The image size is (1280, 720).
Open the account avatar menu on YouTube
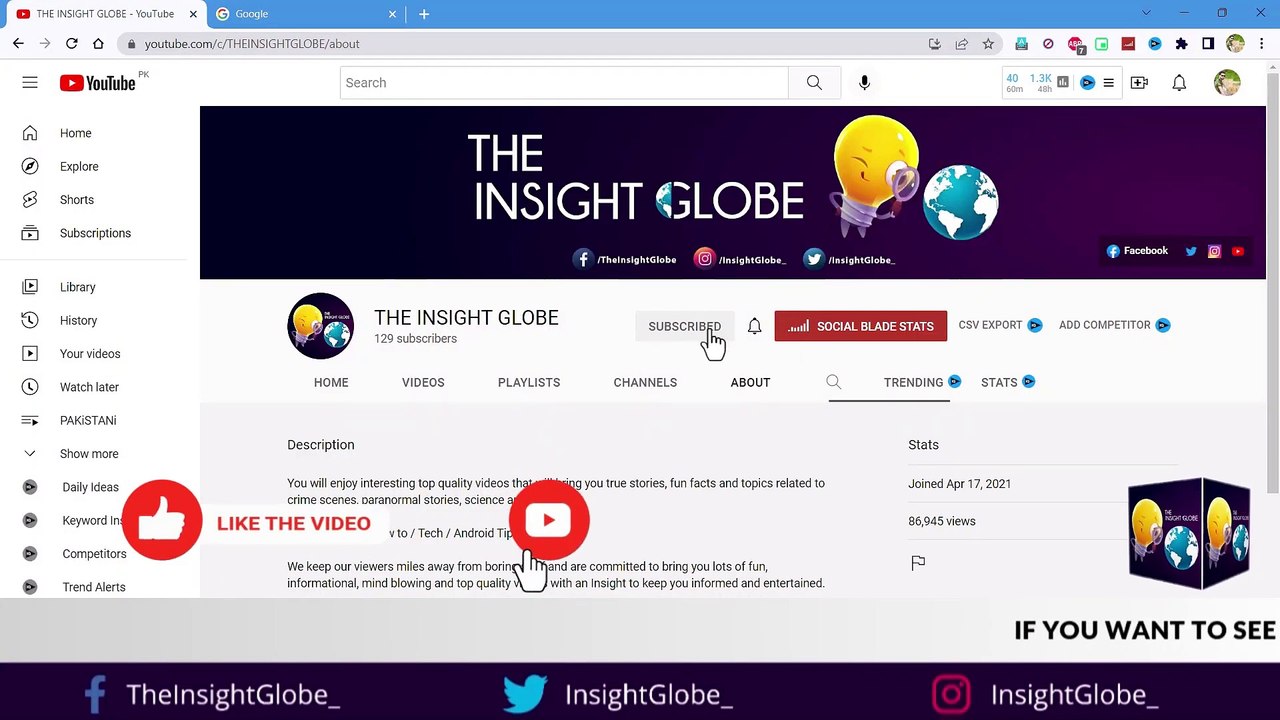click(x=1227, y=83)
